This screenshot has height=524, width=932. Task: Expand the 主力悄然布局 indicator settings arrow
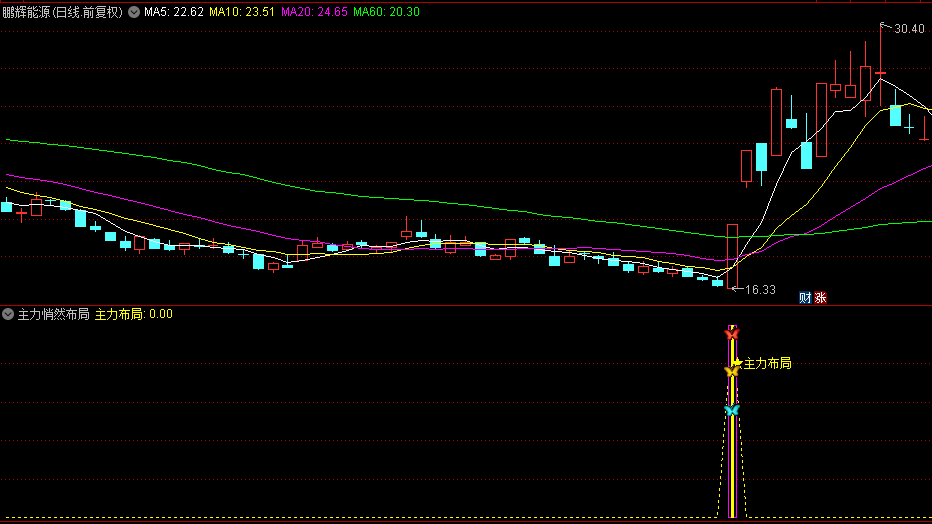click(x=8, y=314)
